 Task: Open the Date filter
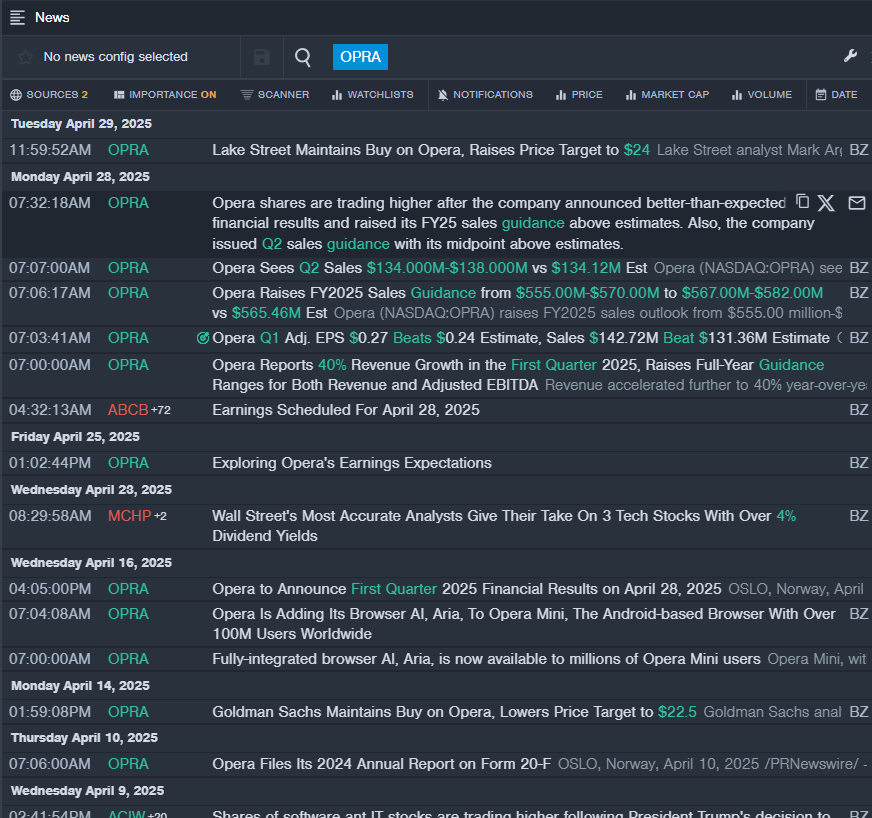pos(836,95)
